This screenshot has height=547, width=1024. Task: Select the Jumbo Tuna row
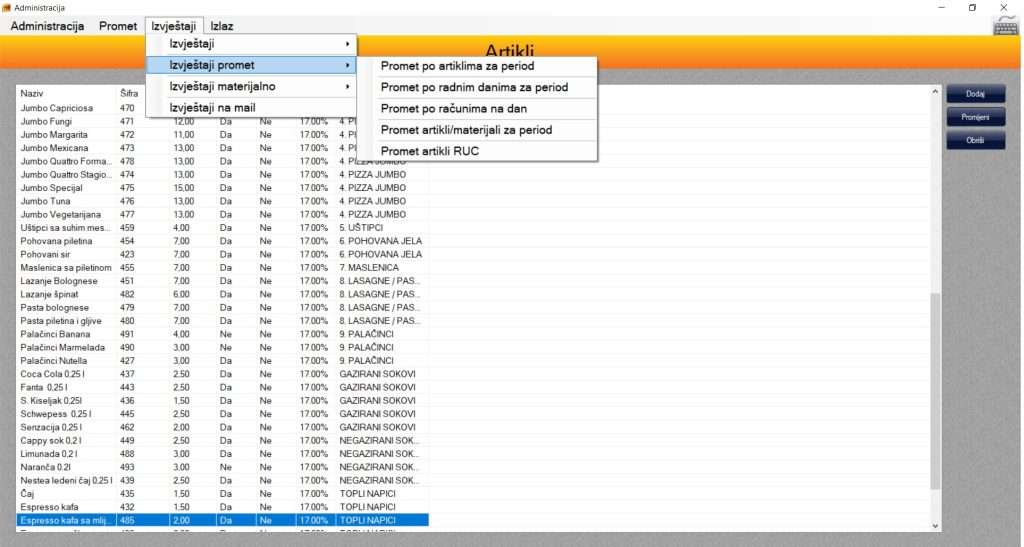click(x=222, y=201)
